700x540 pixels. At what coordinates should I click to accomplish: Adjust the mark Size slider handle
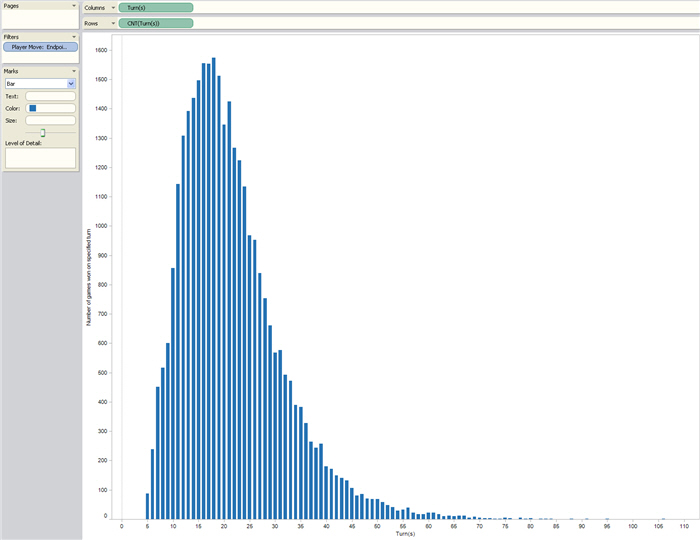point(43,133)
